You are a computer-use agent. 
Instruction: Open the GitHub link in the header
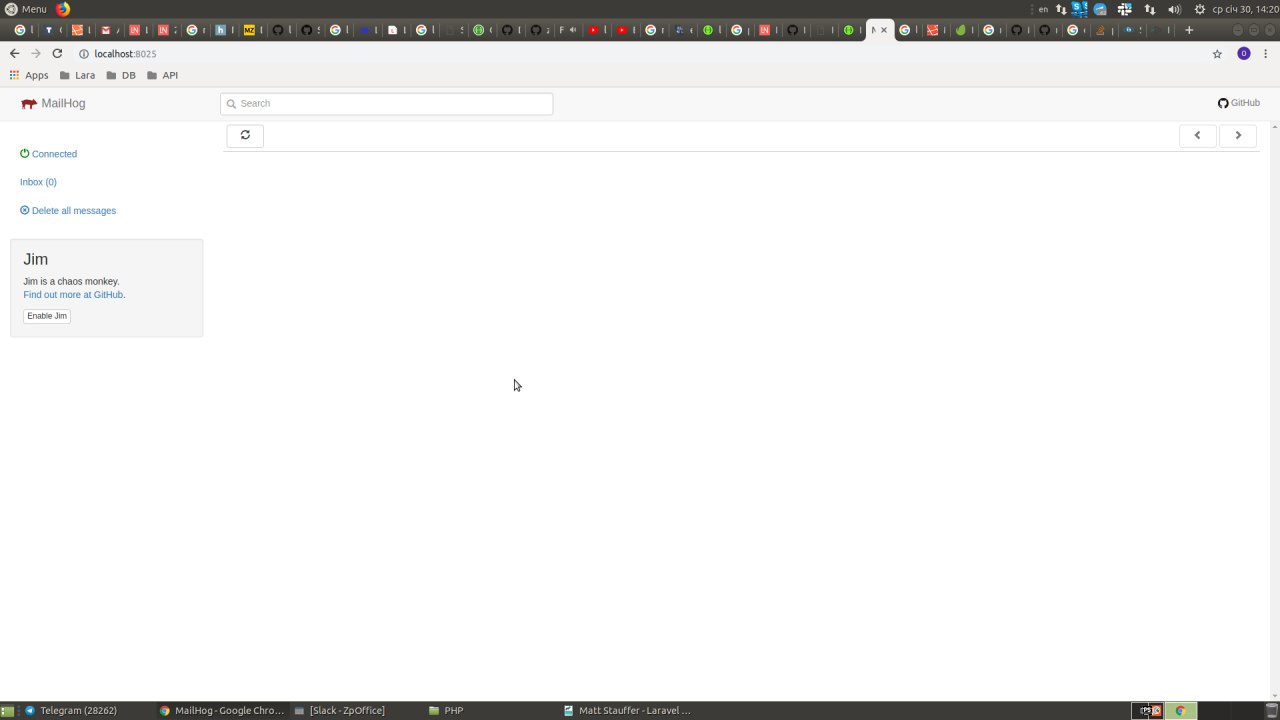(1239, 103)
